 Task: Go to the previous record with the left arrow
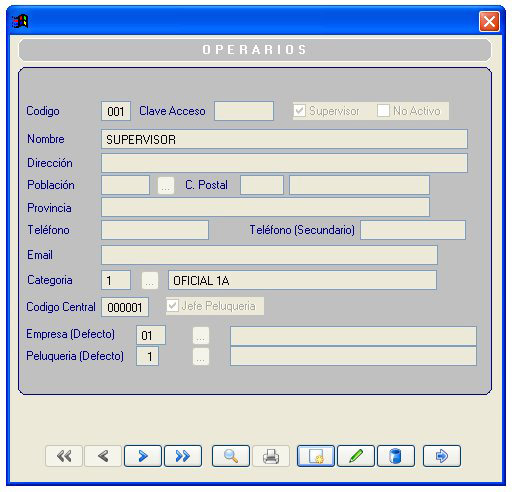[103, 456]
